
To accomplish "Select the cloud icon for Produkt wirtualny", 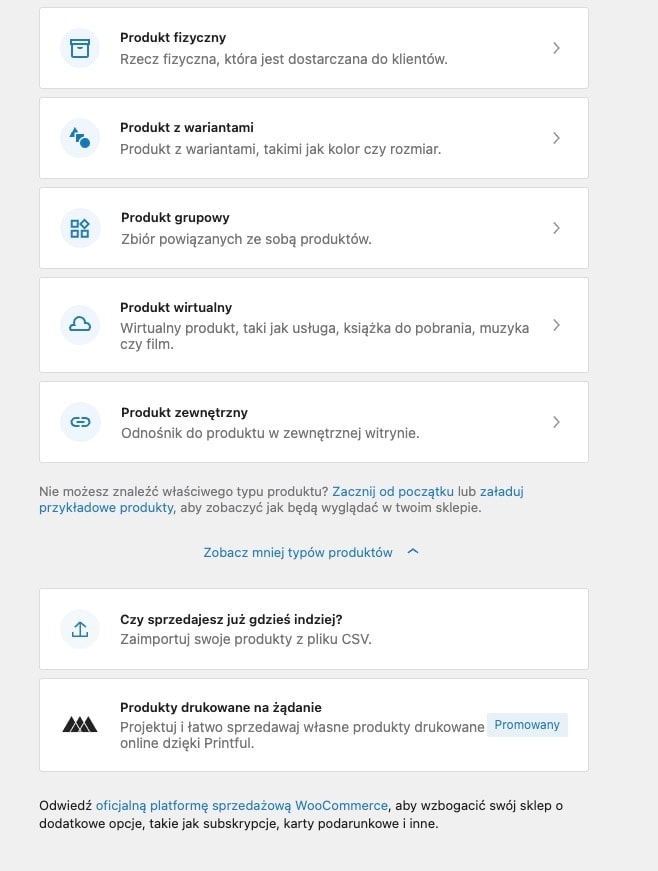I will (x=80, y=325).
